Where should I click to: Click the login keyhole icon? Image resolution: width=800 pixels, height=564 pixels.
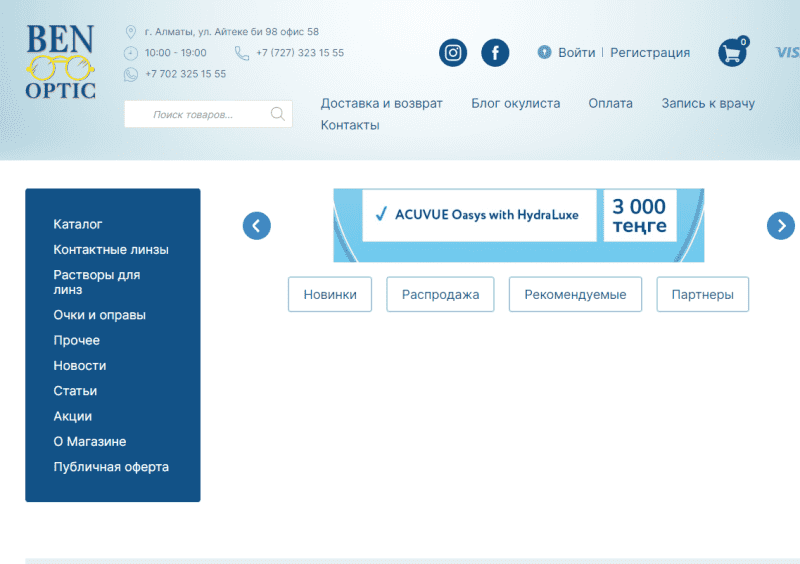pyautogui.click(x=544, y=52)
